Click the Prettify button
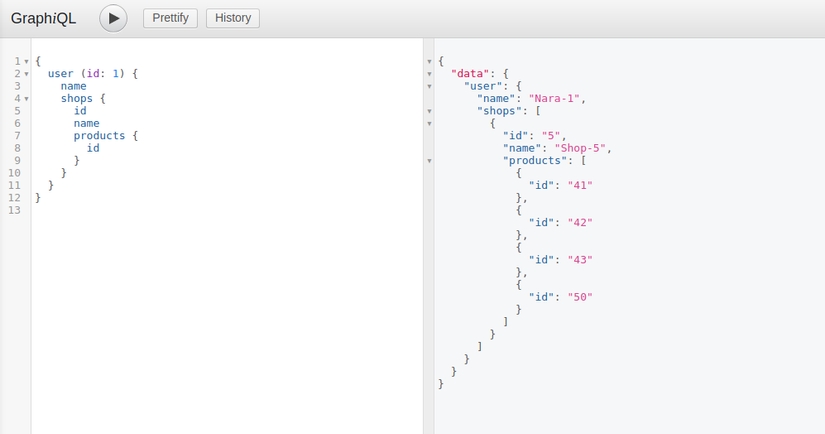The width and height of the screenshot is (825, 434). click(170, 18)
